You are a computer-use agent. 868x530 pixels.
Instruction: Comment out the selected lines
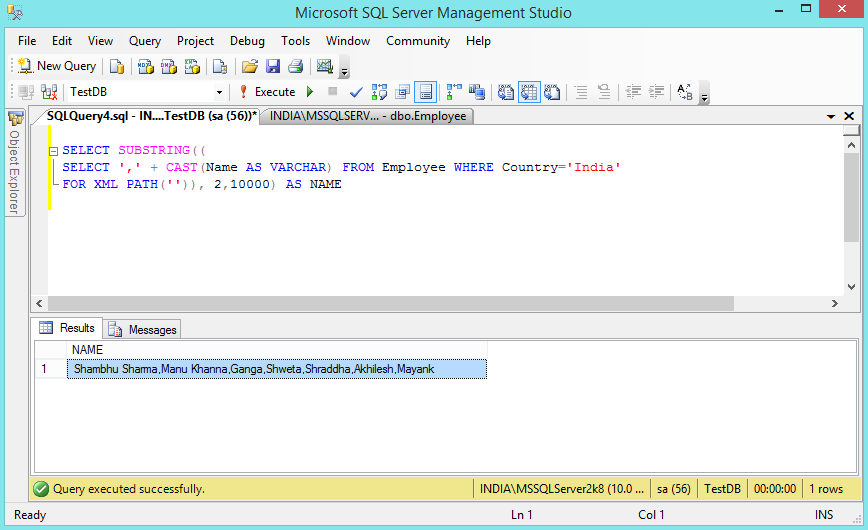point(581,92)
